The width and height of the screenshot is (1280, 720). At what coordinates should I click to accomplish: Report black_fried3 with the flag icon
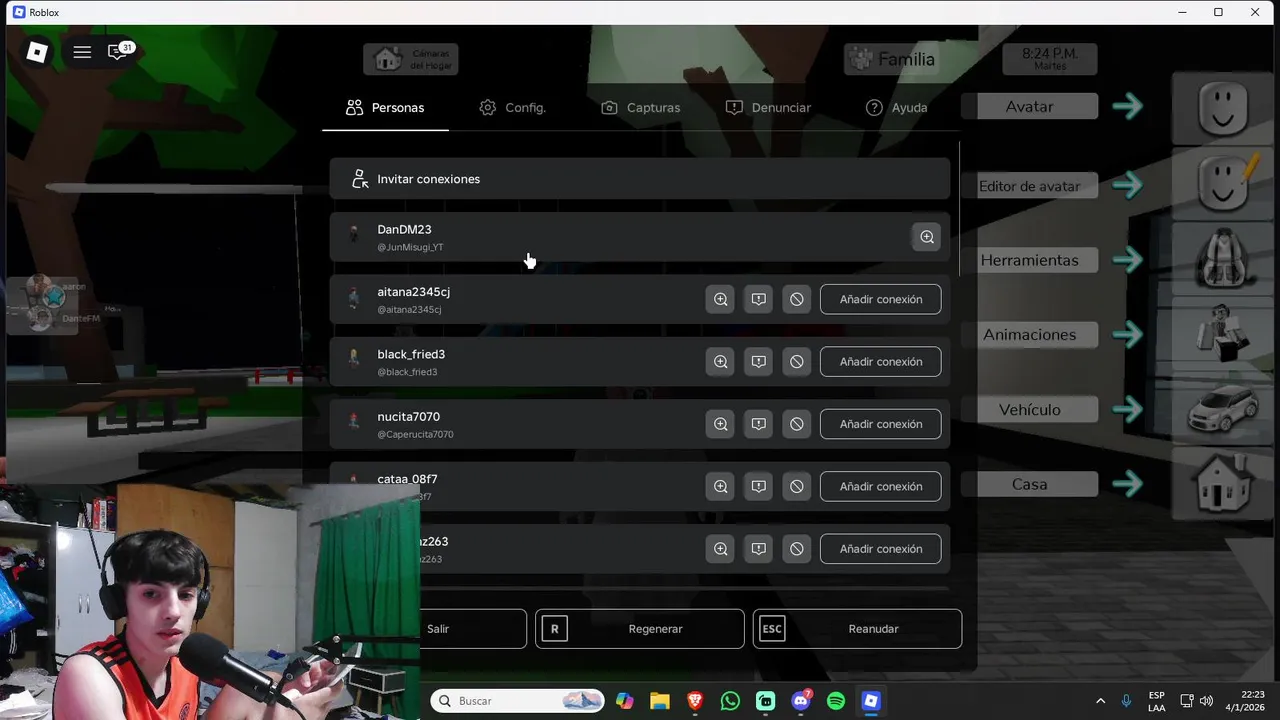pos(758,361)
